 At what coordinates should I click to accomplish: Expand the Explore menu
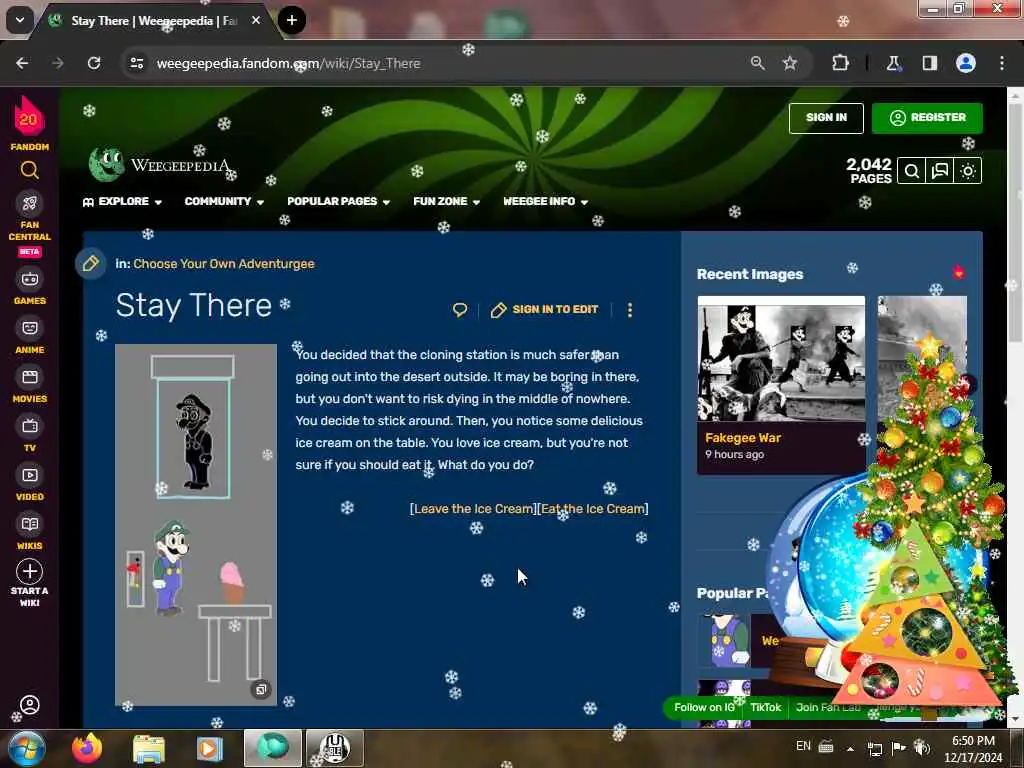click(122, 202)
